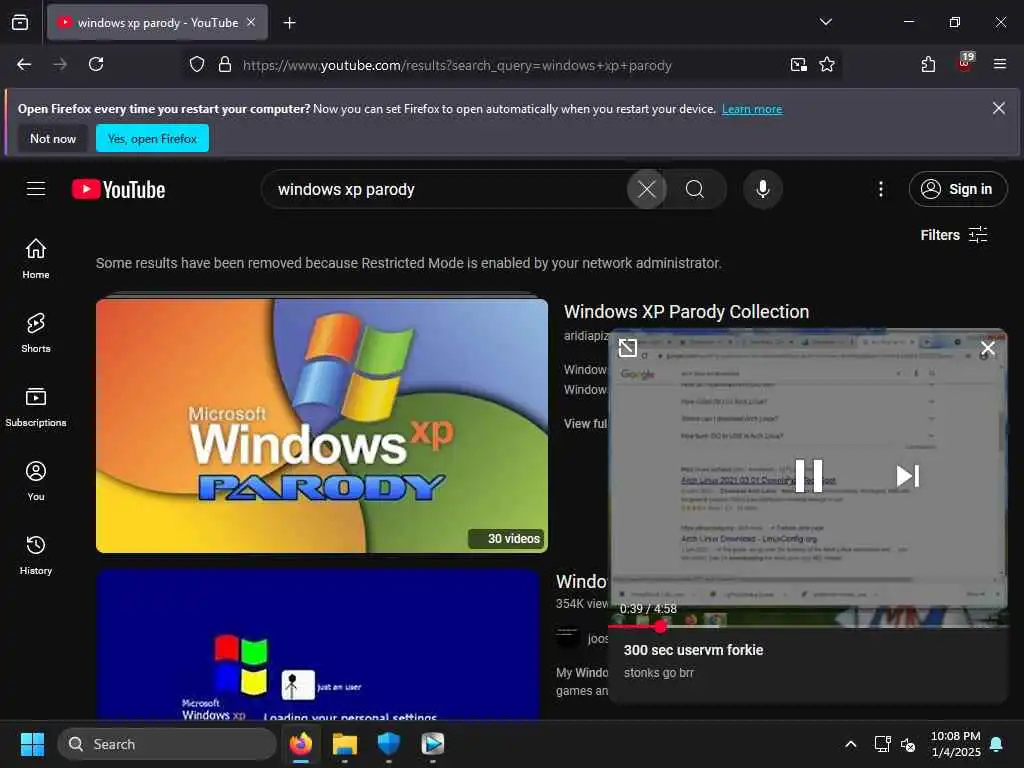Skip to next video in miniplayer
This screenshot has width=1024, height=768.
[x=908, y=475]
